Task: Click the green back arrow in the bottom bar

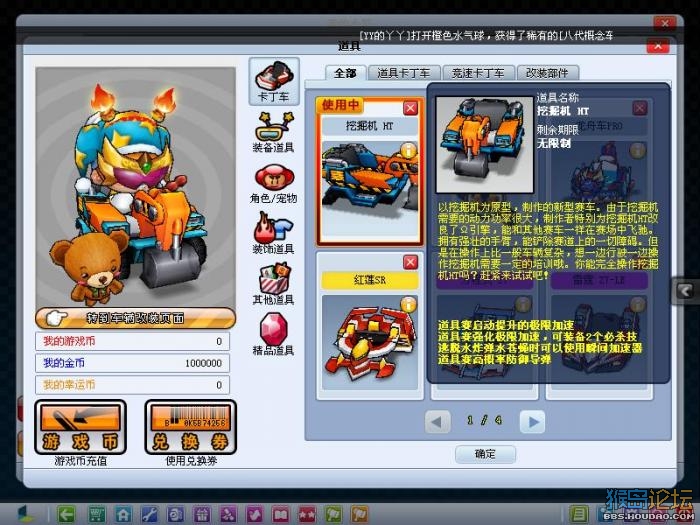Action: click(x=67, y=515)
